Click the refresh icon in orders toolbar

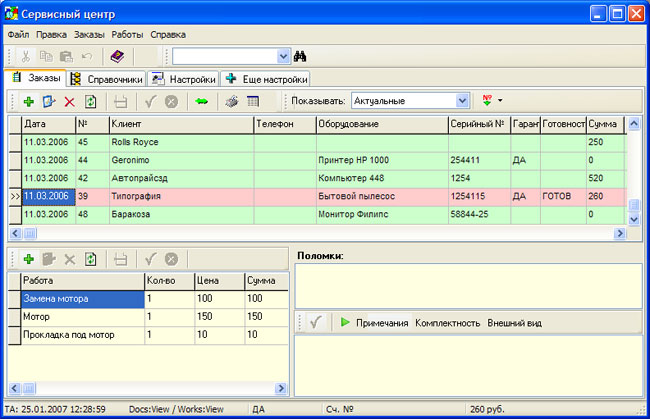click(x=90, y=101)
